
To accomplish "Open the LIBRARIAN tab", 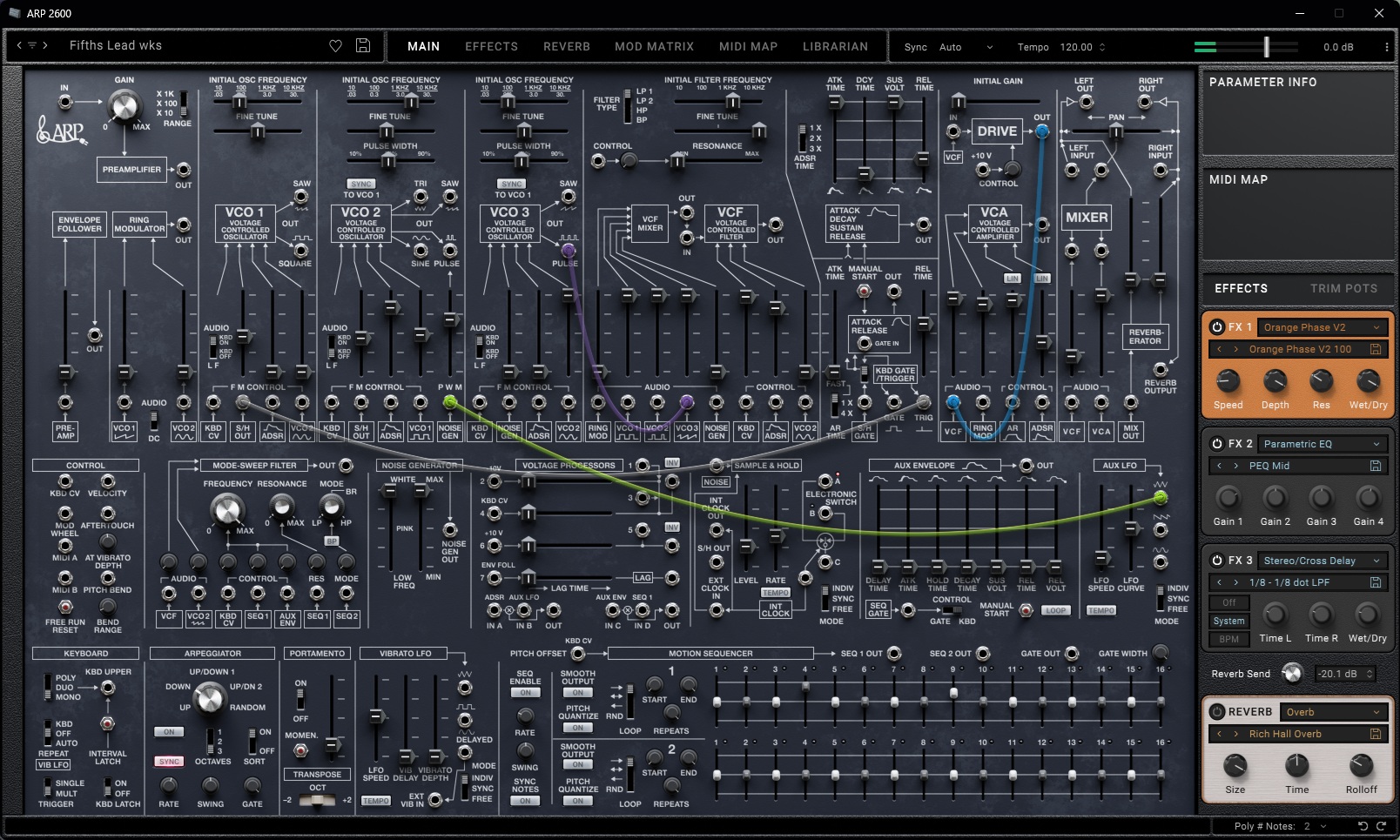I will [x=835, y=46].
